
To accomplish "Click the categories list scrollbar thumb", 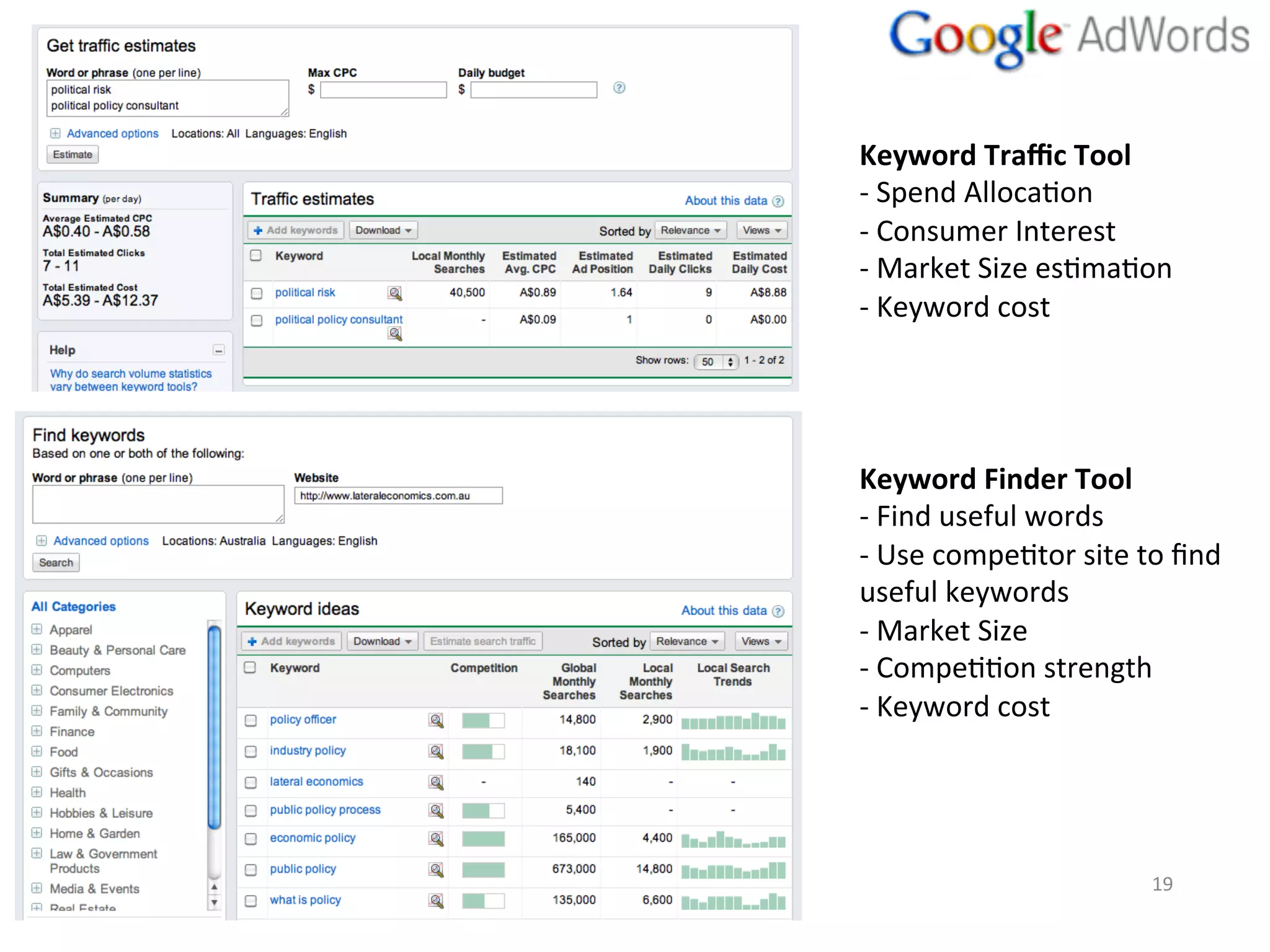I will pos(214,728).
